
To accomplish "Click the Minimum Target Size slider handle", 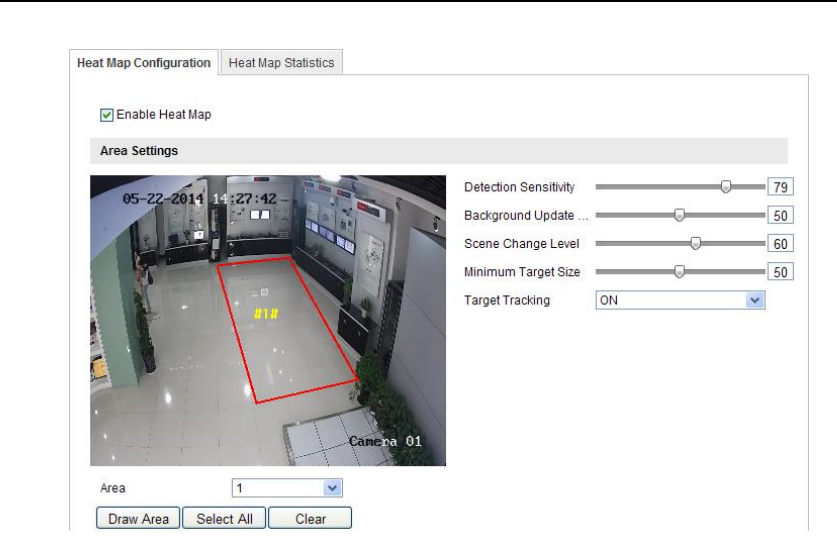I will coord(679,271).
